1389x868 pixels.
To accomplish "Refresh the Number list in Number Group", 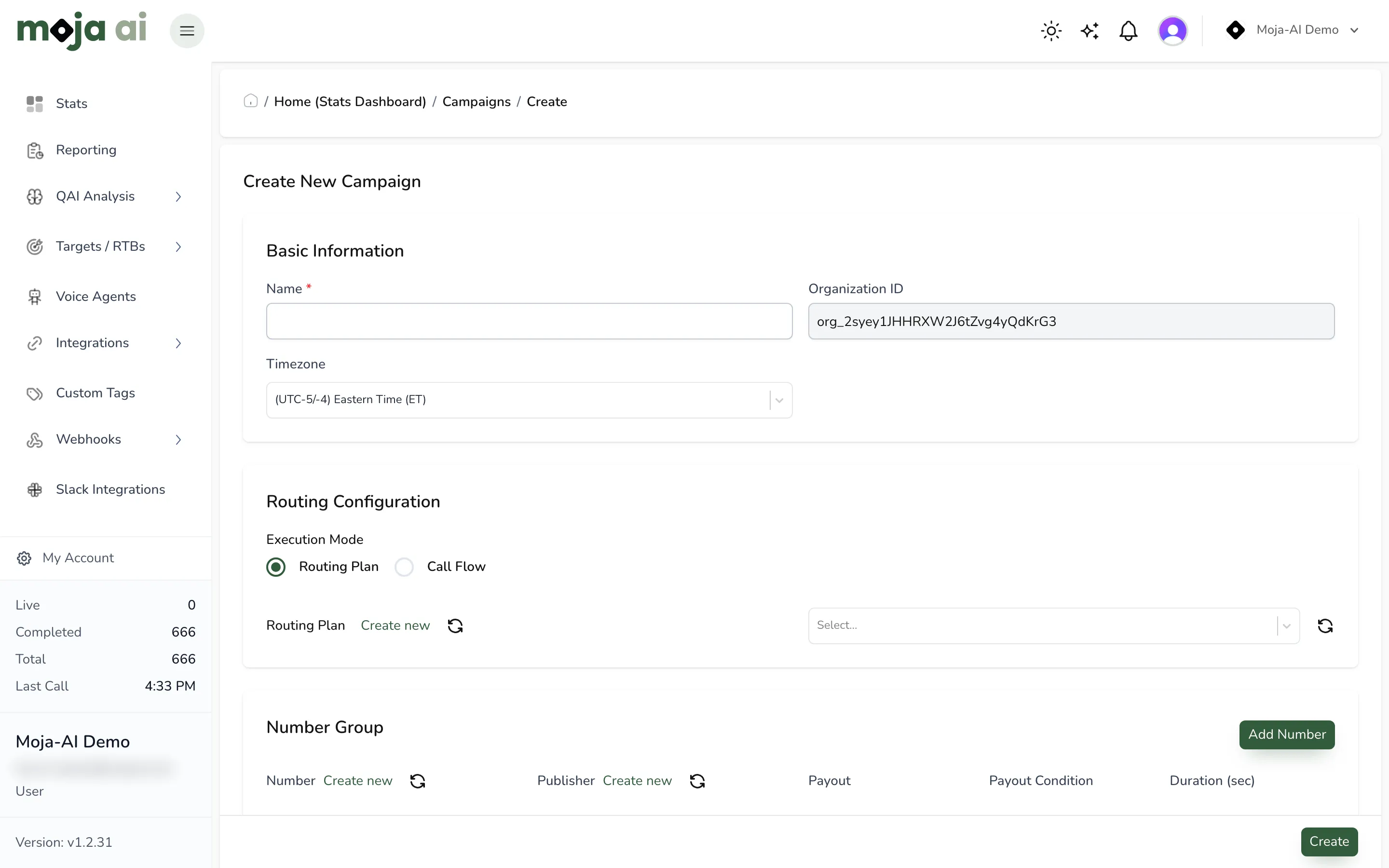I will [x=418, y=781].
